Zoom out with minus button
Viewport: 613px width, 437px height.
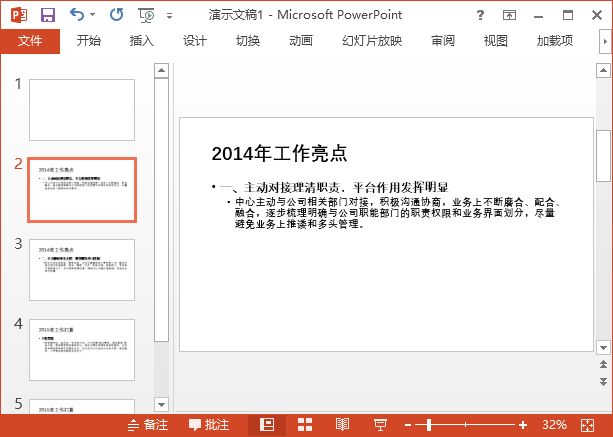tap(408, 425)
